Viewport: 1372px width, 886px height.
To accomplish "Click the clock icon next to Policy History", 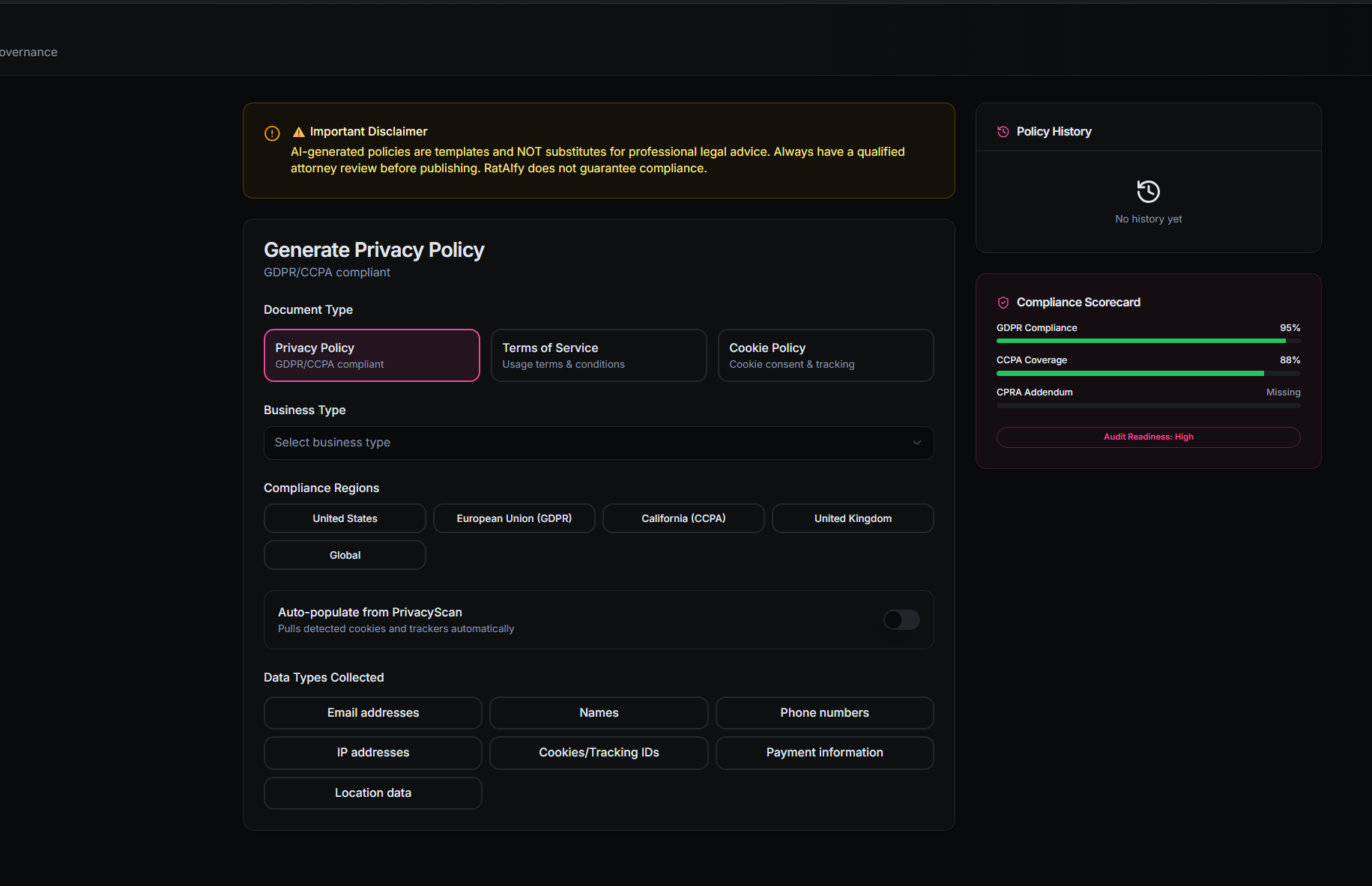I will tap(1003, 131).
